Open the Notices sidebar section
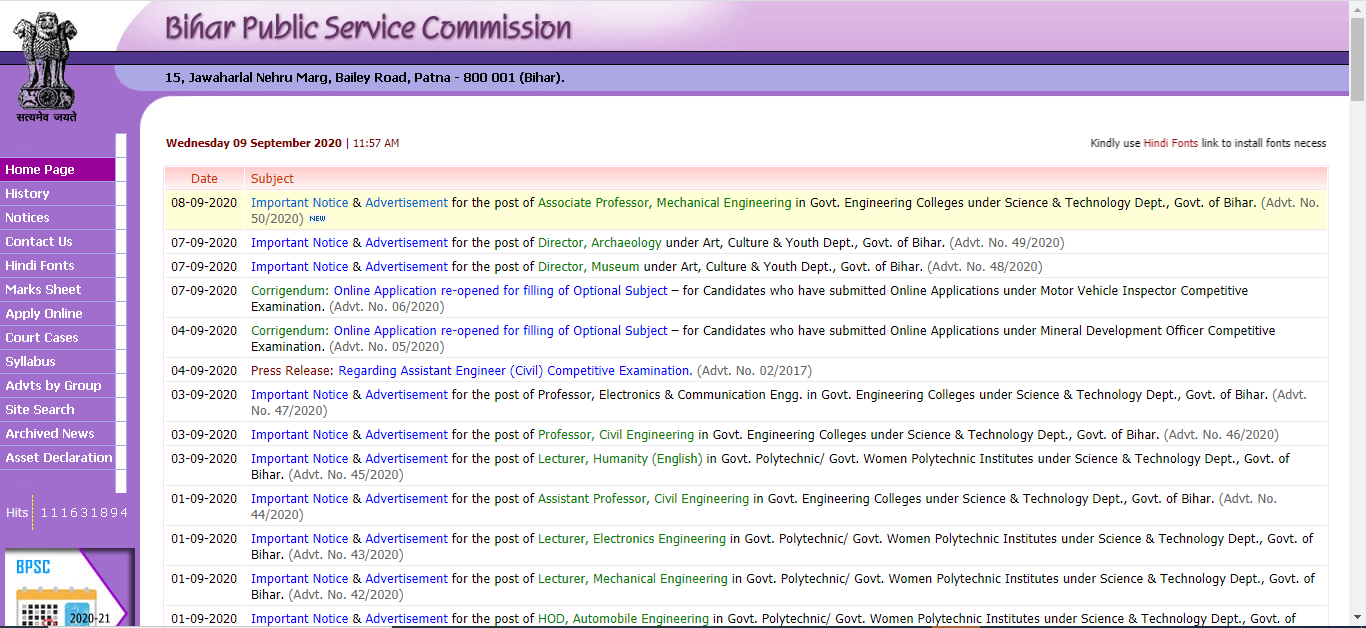1366x628 pixels. coord(27,218)
